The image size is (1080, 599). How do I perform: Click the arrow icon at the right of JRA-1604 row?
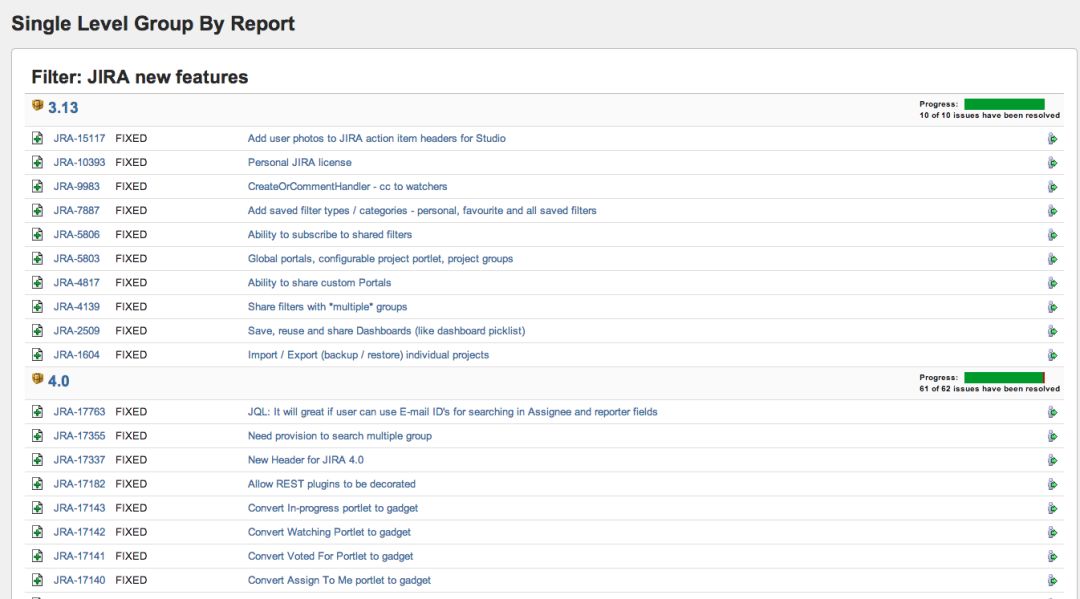tap(1052, 356)
